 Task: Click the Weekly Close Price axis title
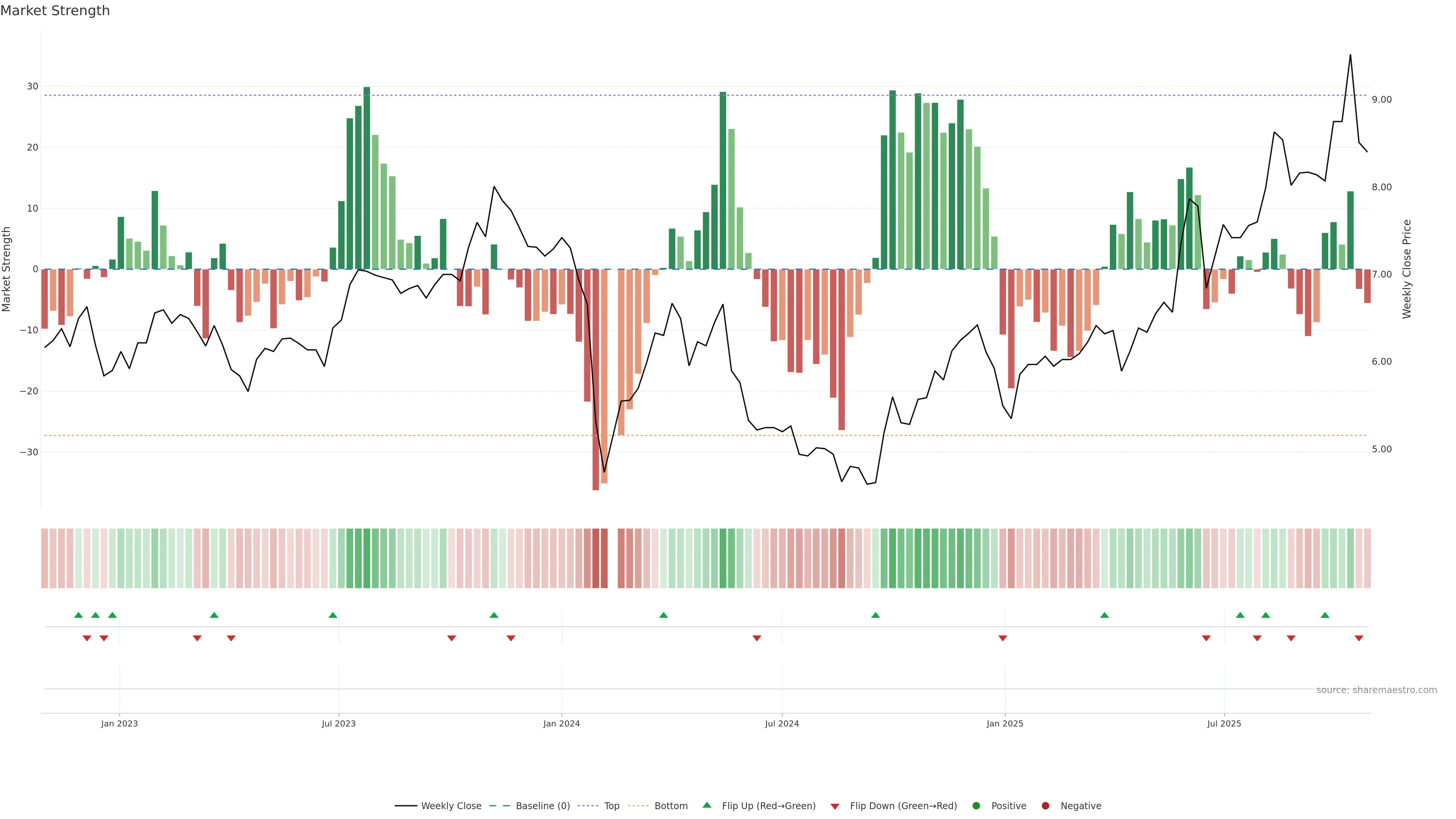coord(1407,269)
